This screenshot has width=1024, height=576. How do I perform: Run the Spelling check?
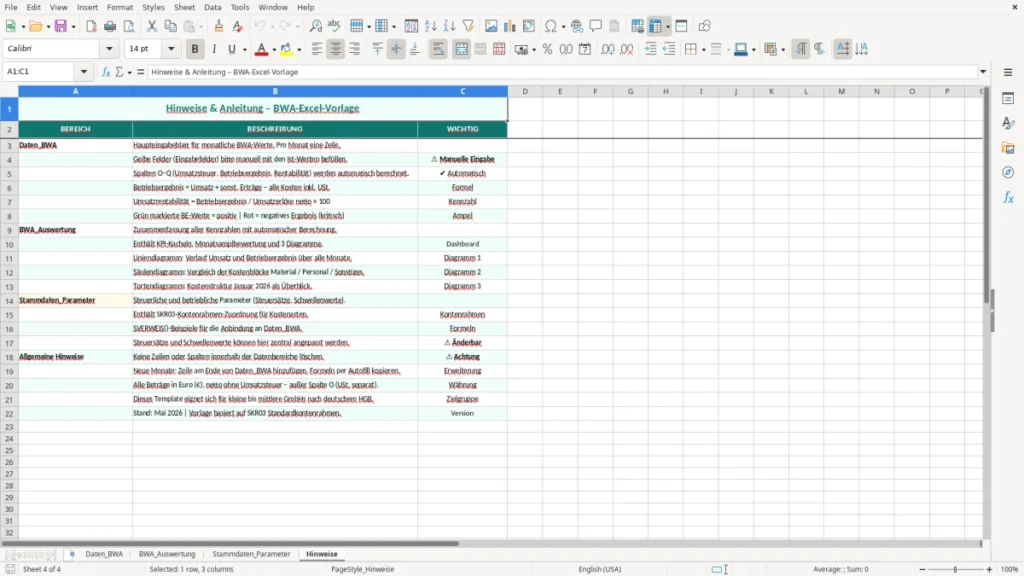point(334,26)
